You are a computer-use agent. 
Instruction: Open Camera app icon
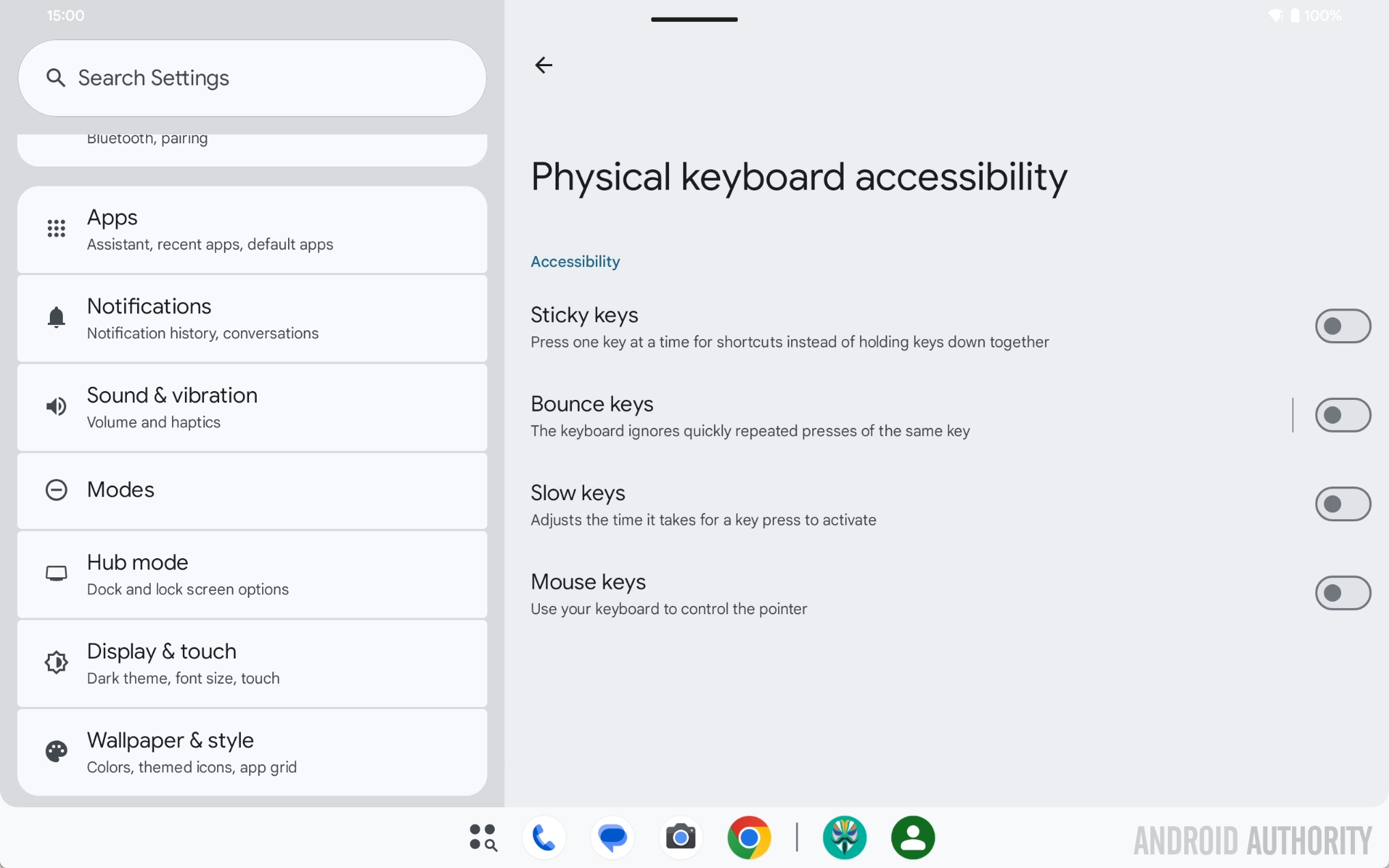680,838
